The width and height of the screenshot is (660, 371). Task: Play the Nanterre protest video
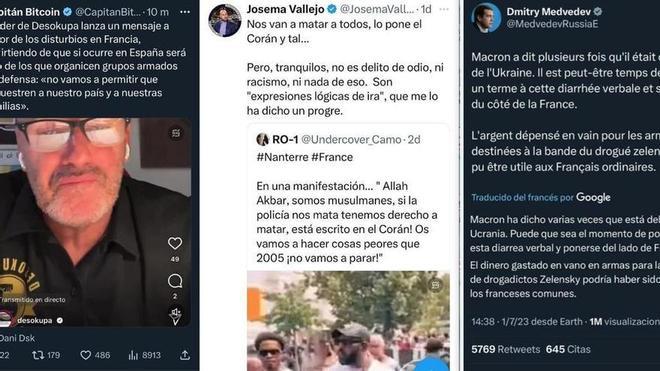pos(348,321)
